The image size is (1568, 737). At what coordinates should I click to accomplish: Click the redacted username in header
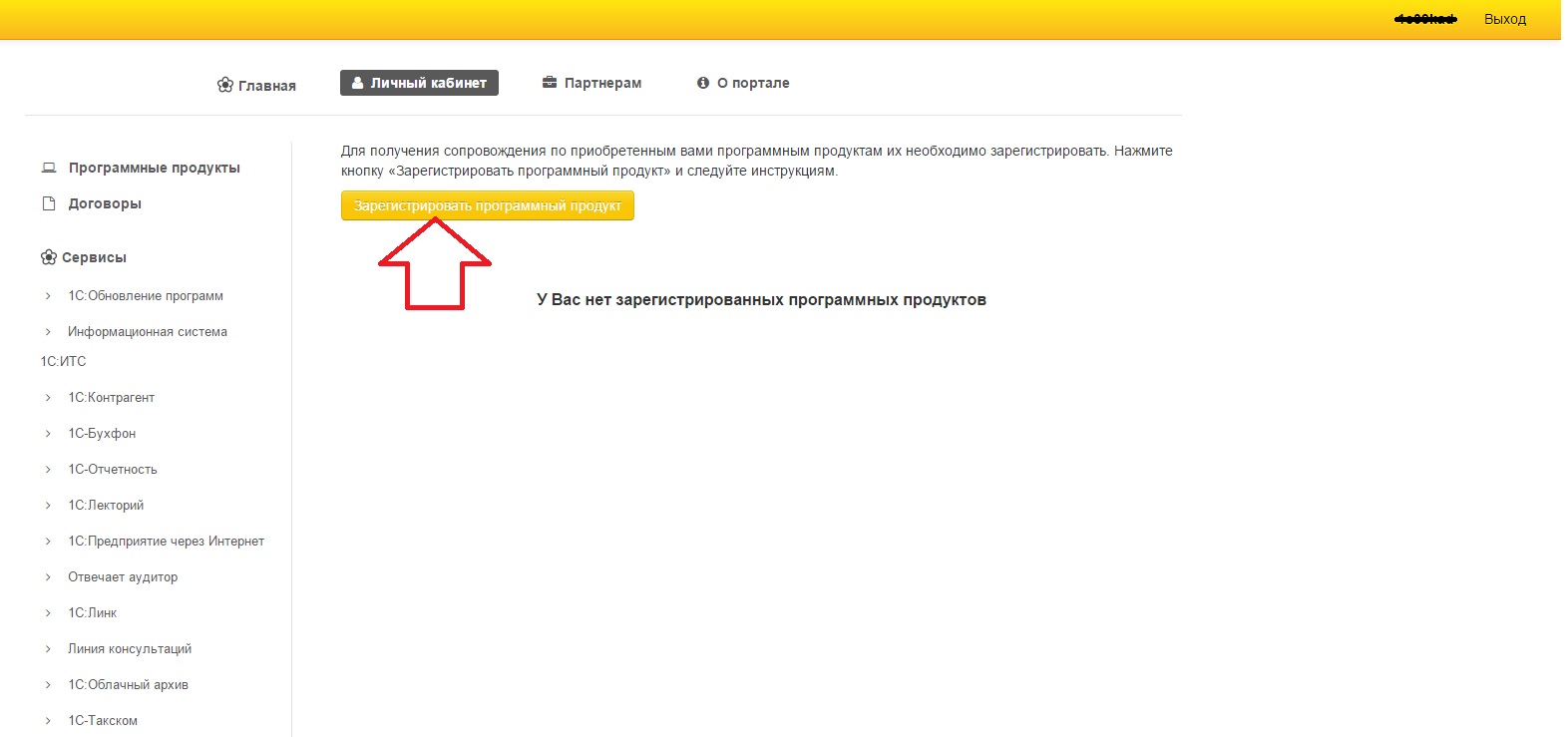pos(1425,19)
